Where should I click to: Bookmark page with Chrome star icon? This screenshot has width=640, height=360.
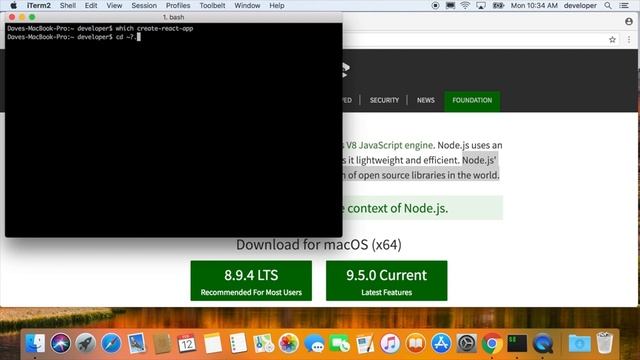pyautogui.click(x=612, y=40)
